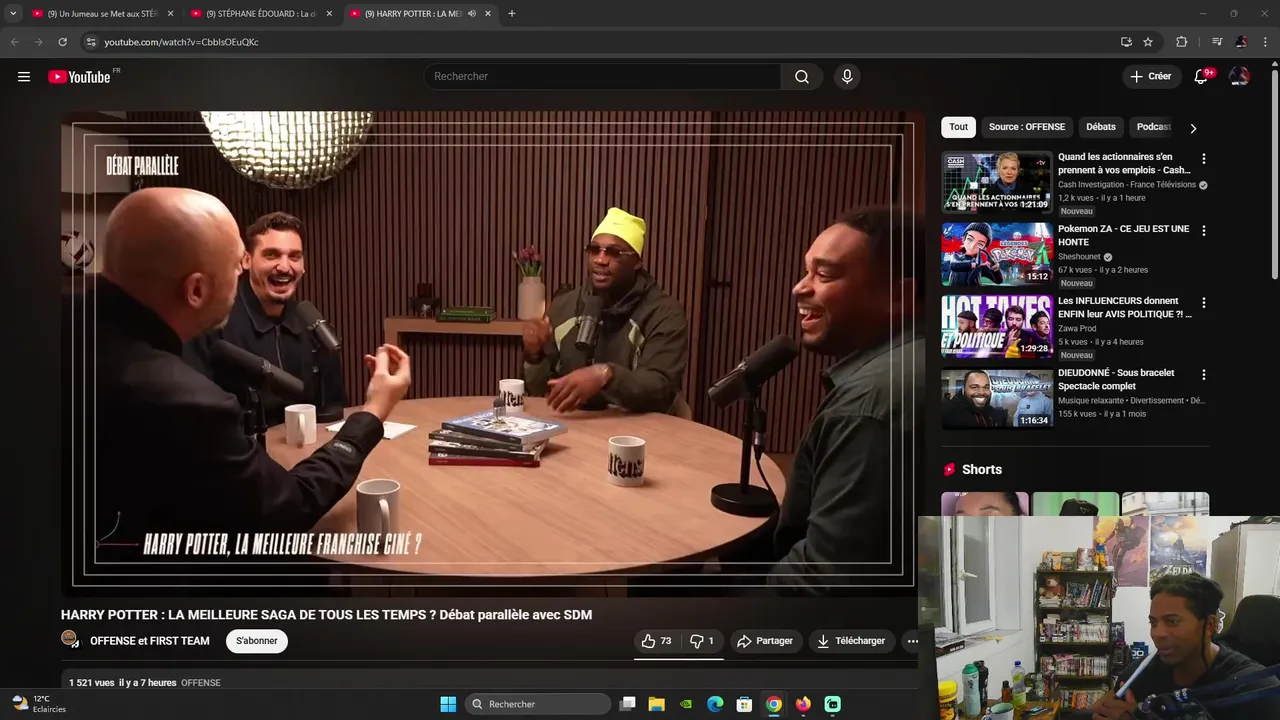
Task: Share video with Partager button
Action: (x=765, y=641)
